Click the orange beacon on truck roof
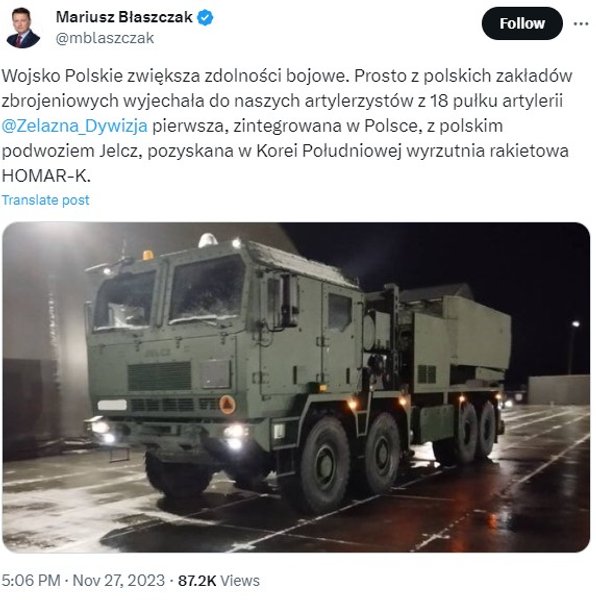Screen dimensions: 596x600 tap(148, 255)
